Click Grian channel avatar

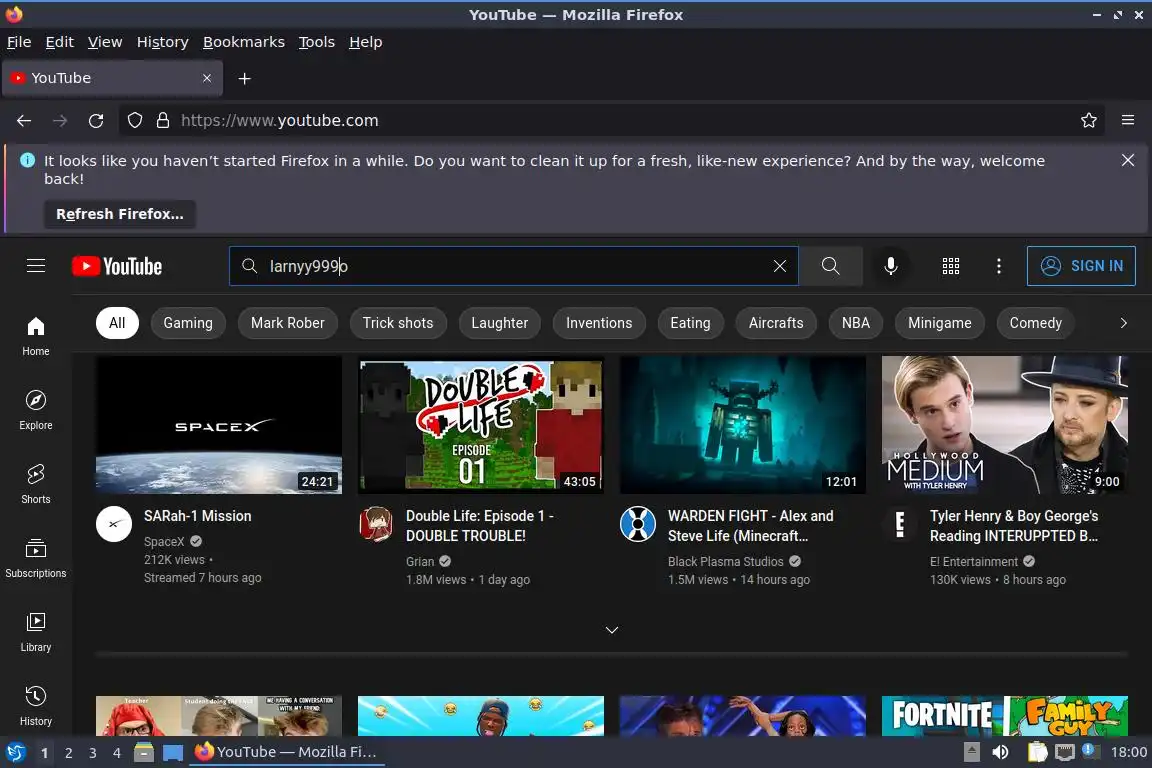click(x=376, y=524)
